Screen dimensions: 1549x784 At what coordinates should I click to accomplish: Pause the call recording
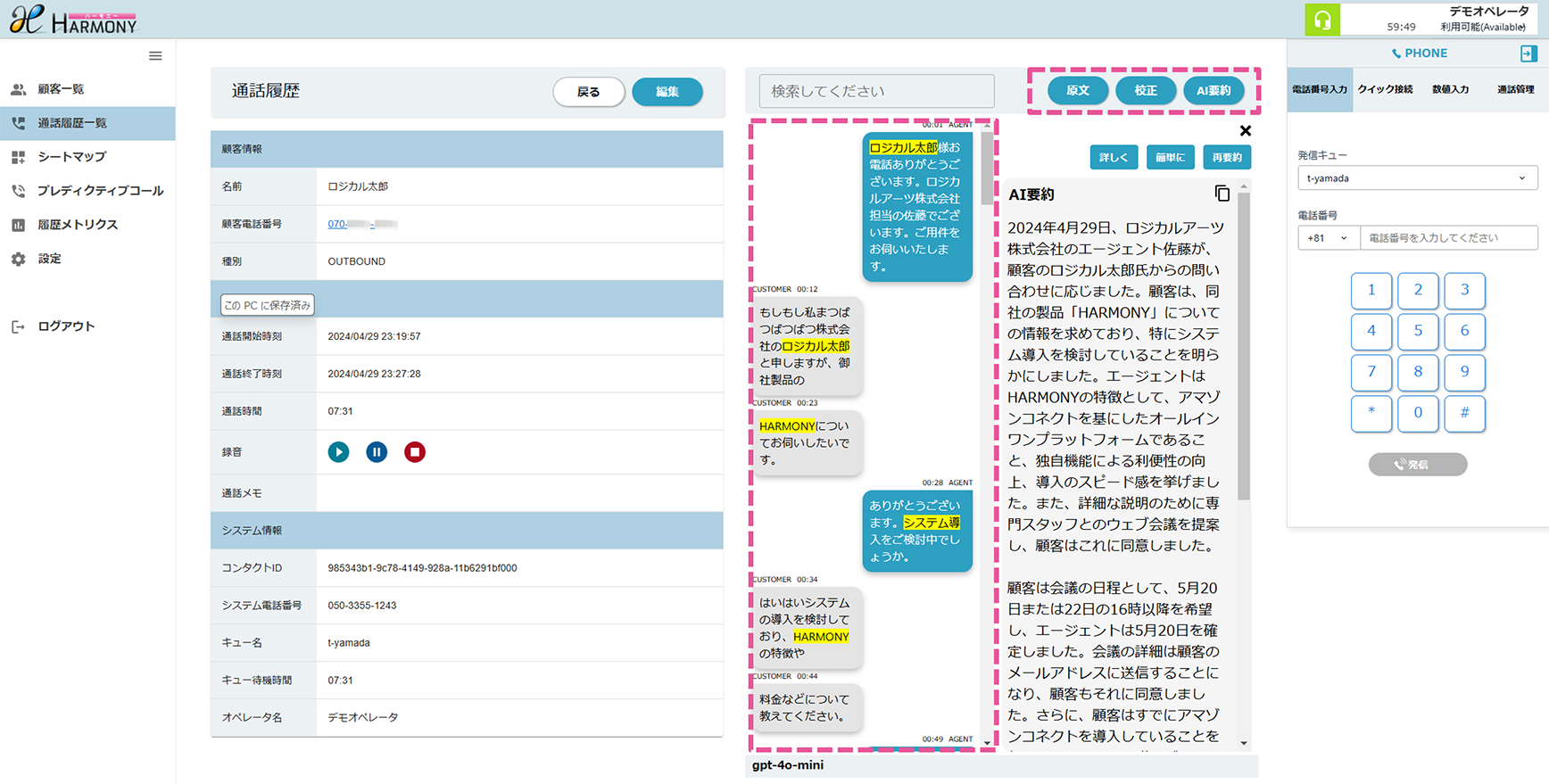pyautogui.click(x=377, y=452)
